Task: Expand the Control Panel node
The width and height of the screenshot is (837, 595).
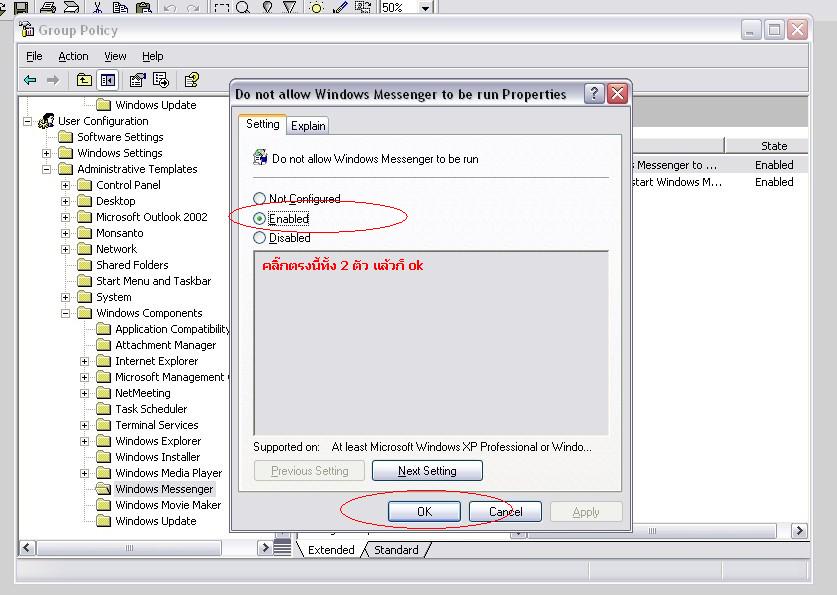Action: 65,185
